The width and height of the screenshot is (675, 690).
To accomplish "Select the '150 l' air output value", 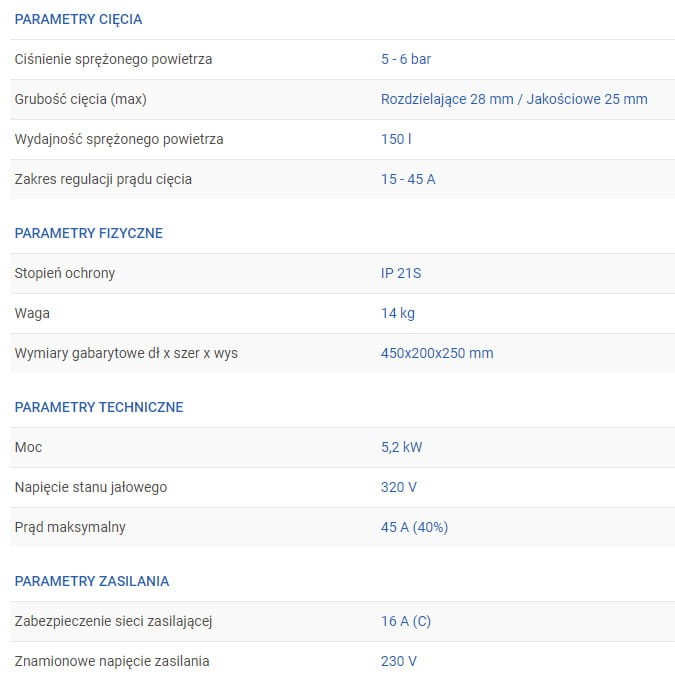I will click(396, 139).
